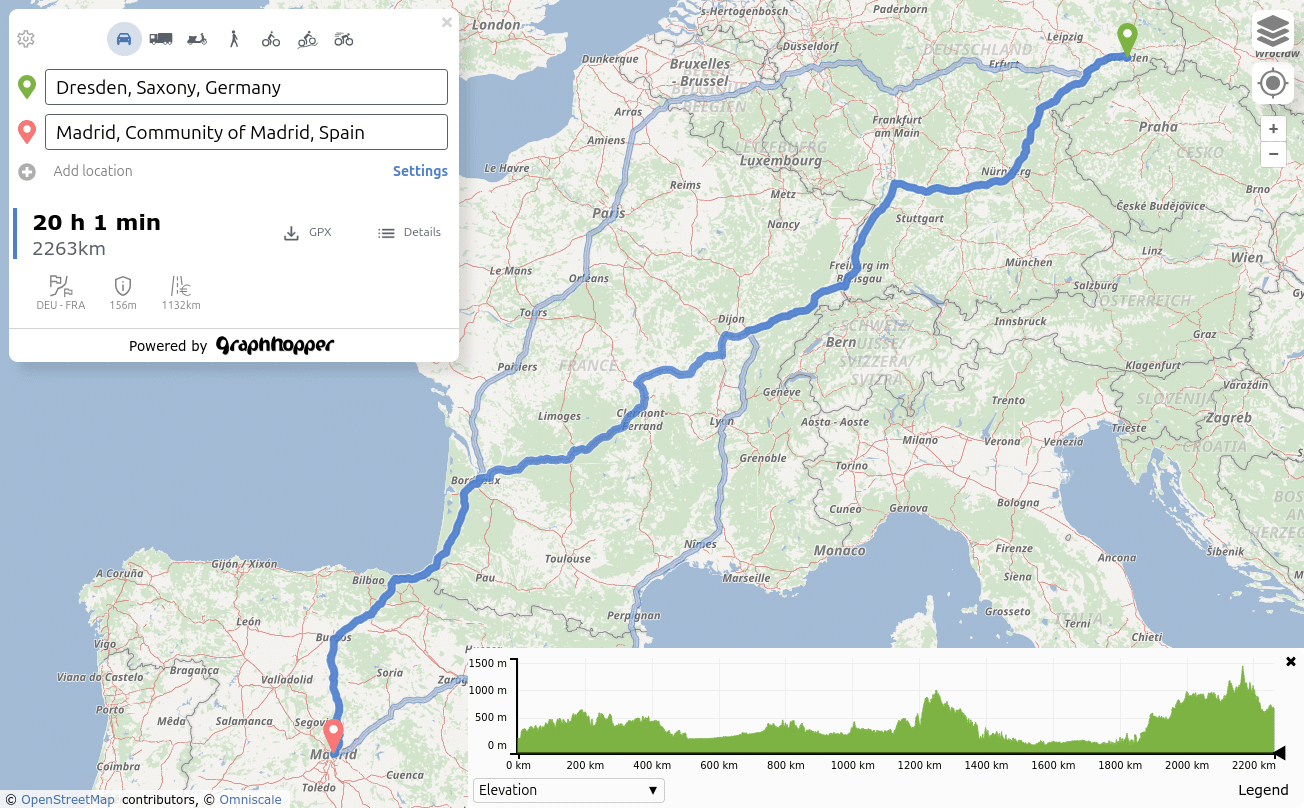Open the gear settings icon

coord(26,39)
